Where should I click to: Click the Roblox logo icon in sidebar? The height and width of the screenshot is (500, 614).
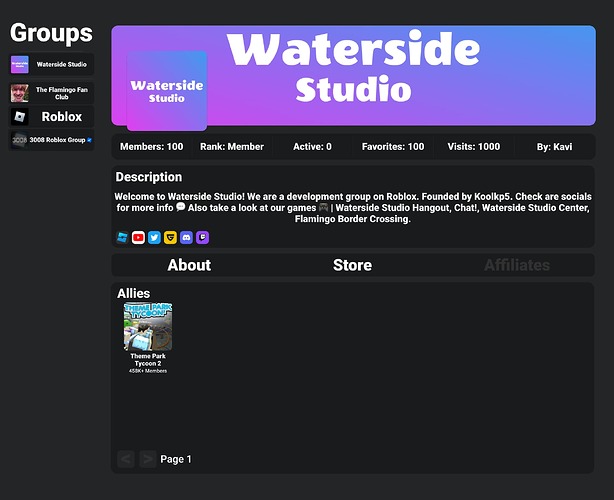click(x=20, y=117)
